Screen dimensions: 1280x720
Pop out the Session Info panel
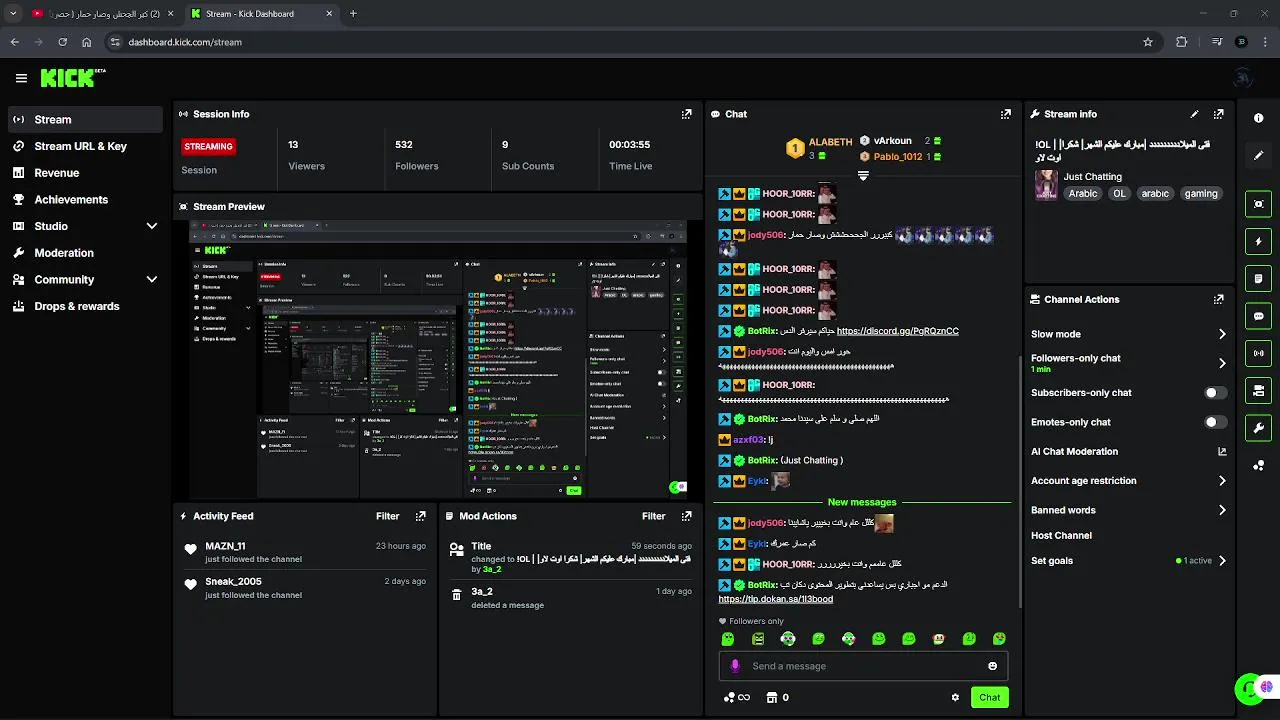(x=686, y=114)
